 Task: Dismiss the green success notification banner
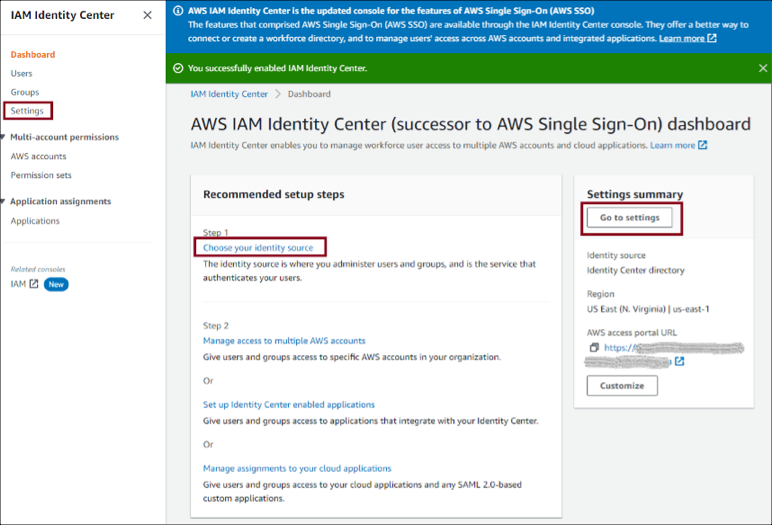click(x=762, y=68)
